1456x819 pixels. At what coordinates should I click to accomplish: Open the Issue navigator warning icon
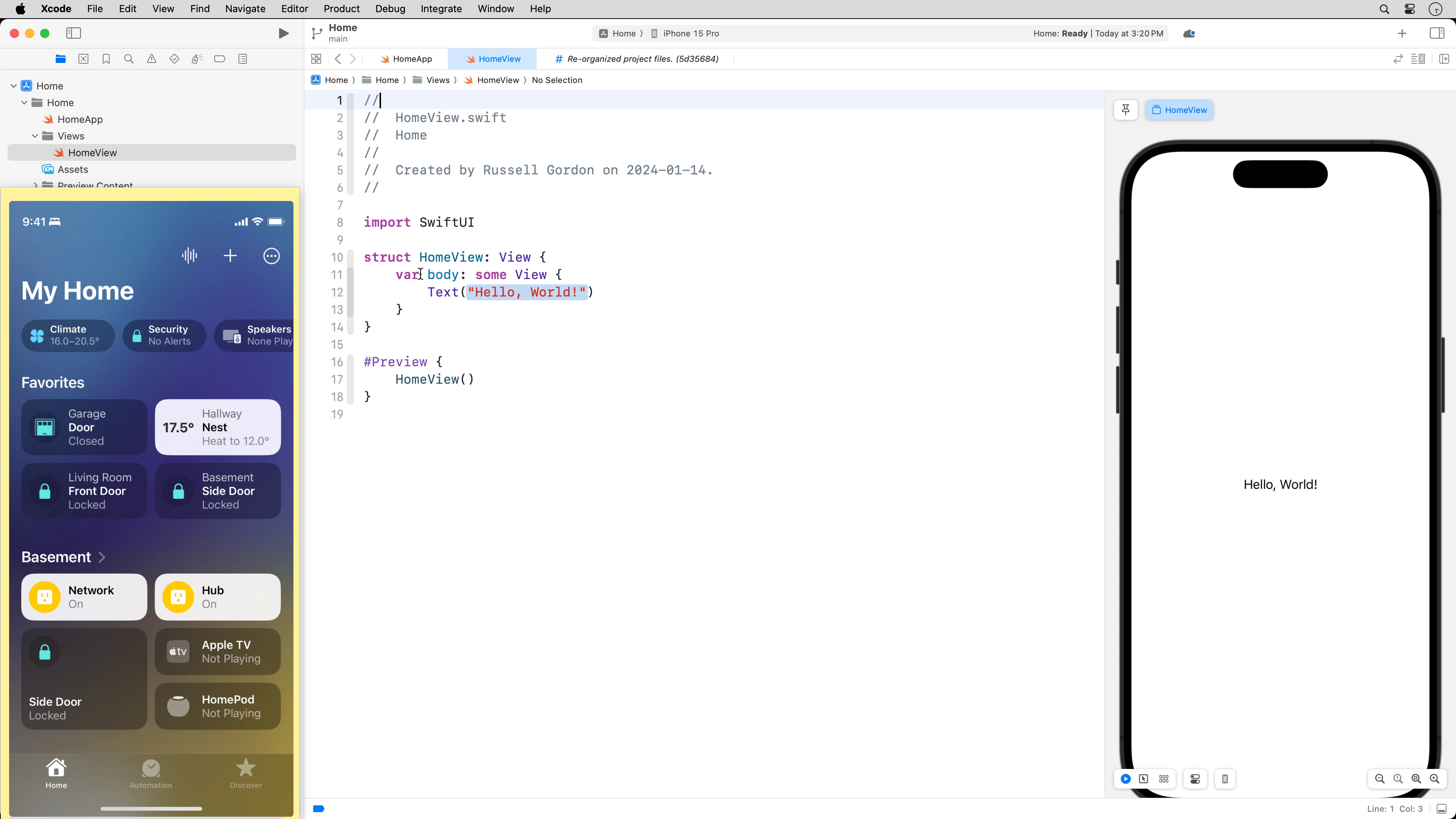pyautogui.click(x=152, y=59)
